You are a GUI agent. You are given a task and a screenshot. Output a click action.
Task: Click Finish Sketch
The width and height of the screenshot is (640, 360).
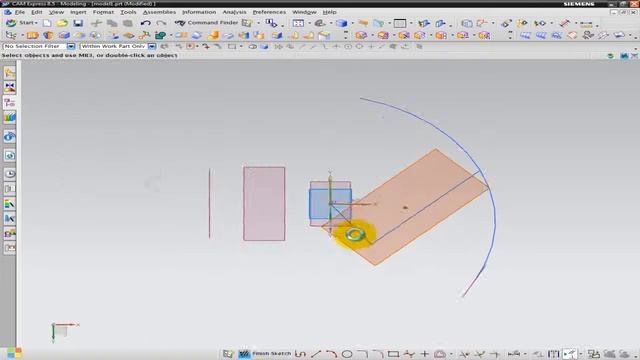pyautogui.click(x=265, y=353)
